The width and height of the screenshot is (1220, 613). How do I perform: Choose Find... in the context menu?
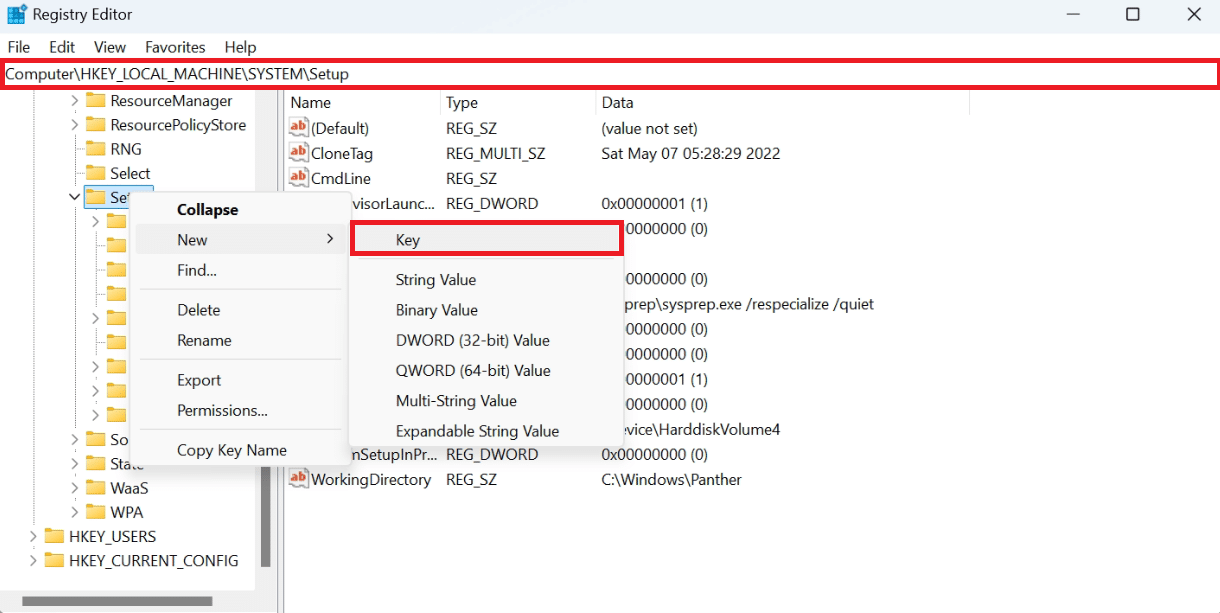tap(240, 270)
